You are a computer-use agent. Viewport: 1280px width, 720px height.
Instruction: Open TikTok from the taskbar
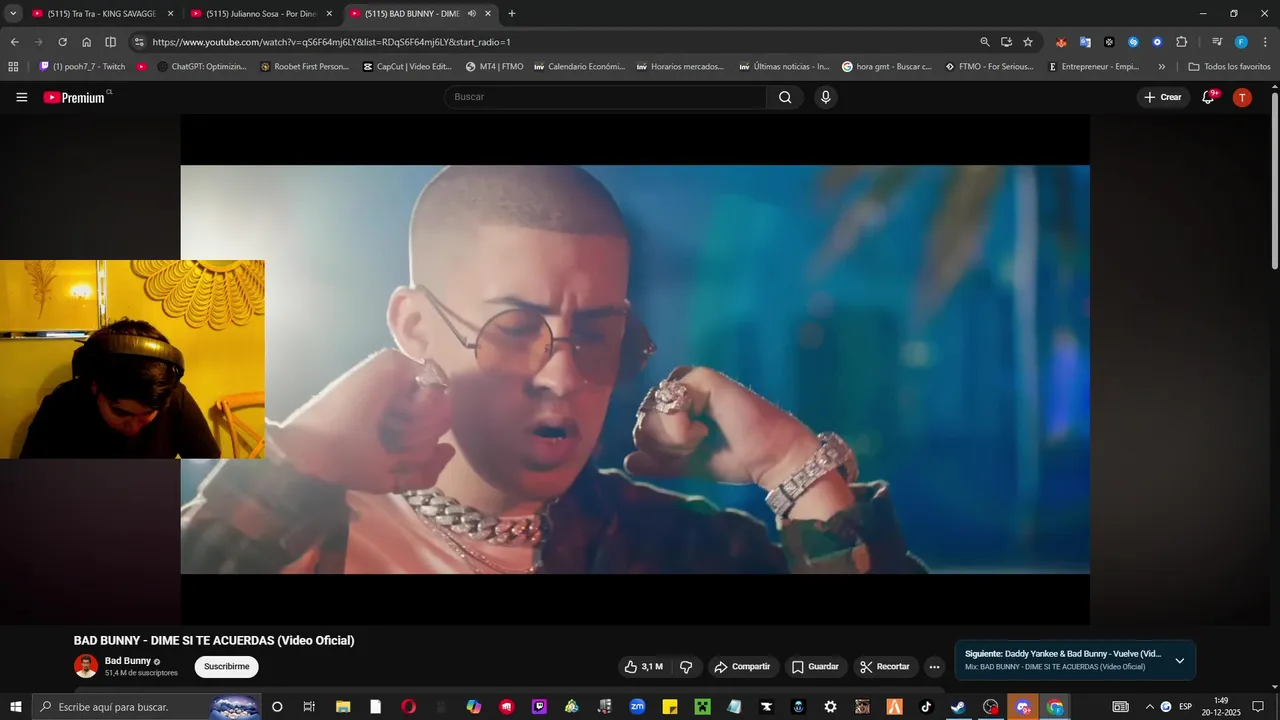pyautogui.click(x=926, y=707)
